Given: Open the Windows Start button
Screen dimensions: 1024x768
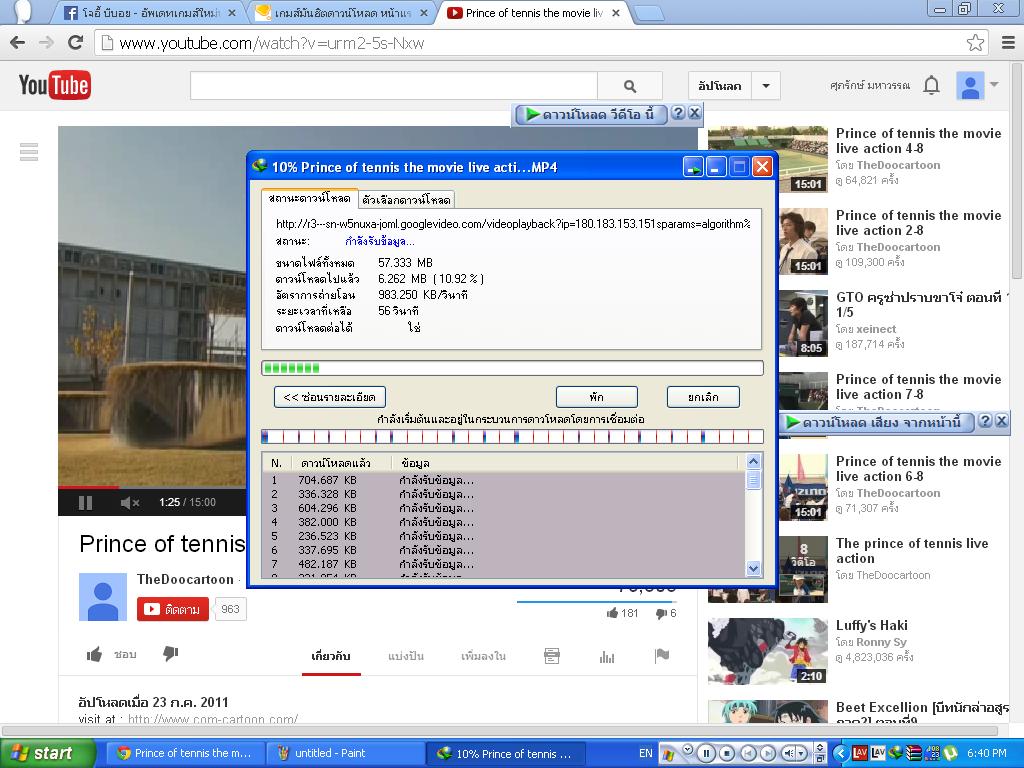Looking at the screenshot, I should [48, 753].
